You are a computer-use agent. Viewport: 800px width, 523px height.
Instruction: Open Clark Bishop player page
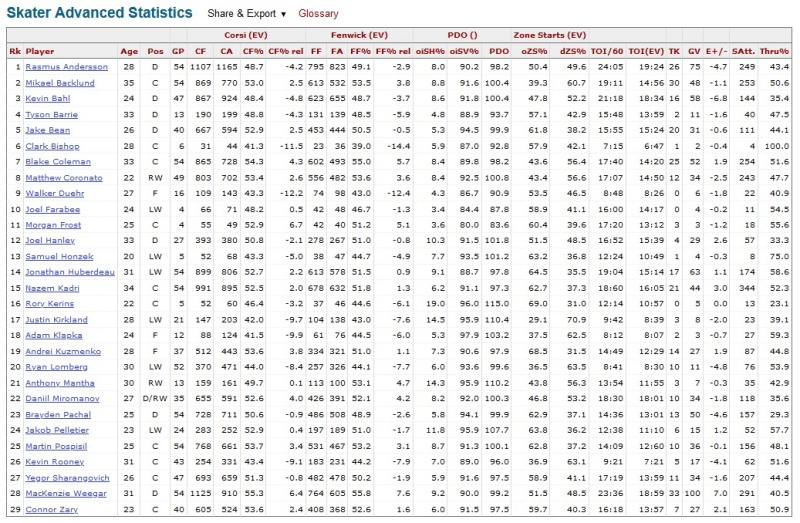coord(52,146)
